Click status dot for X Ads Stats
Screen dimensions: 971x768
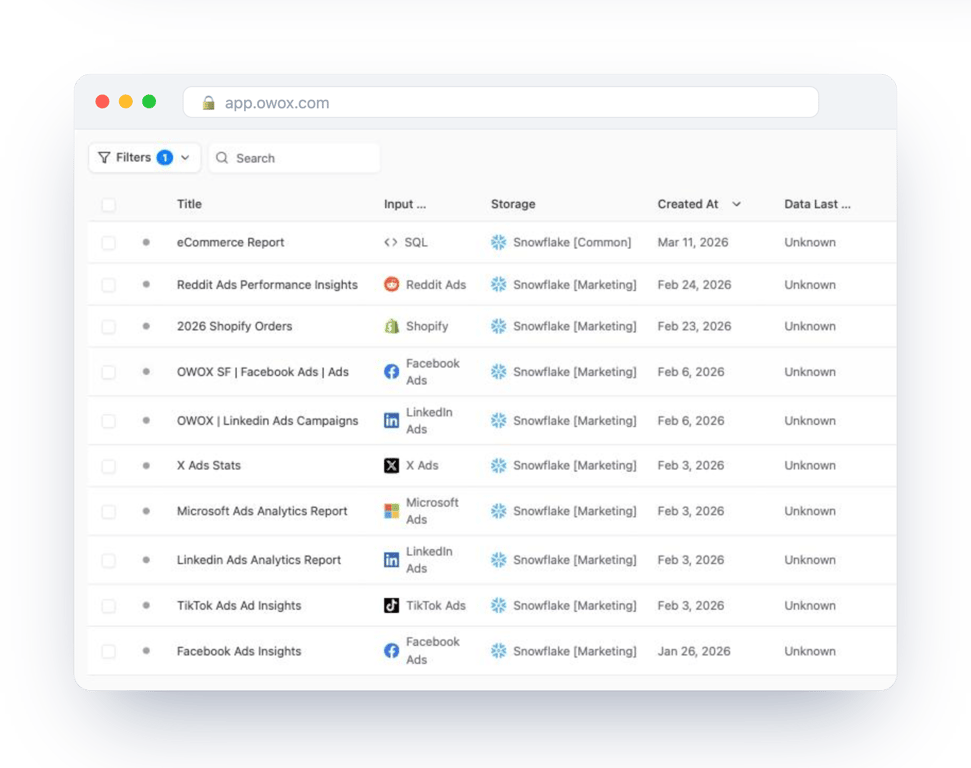(x=146, y=465)
